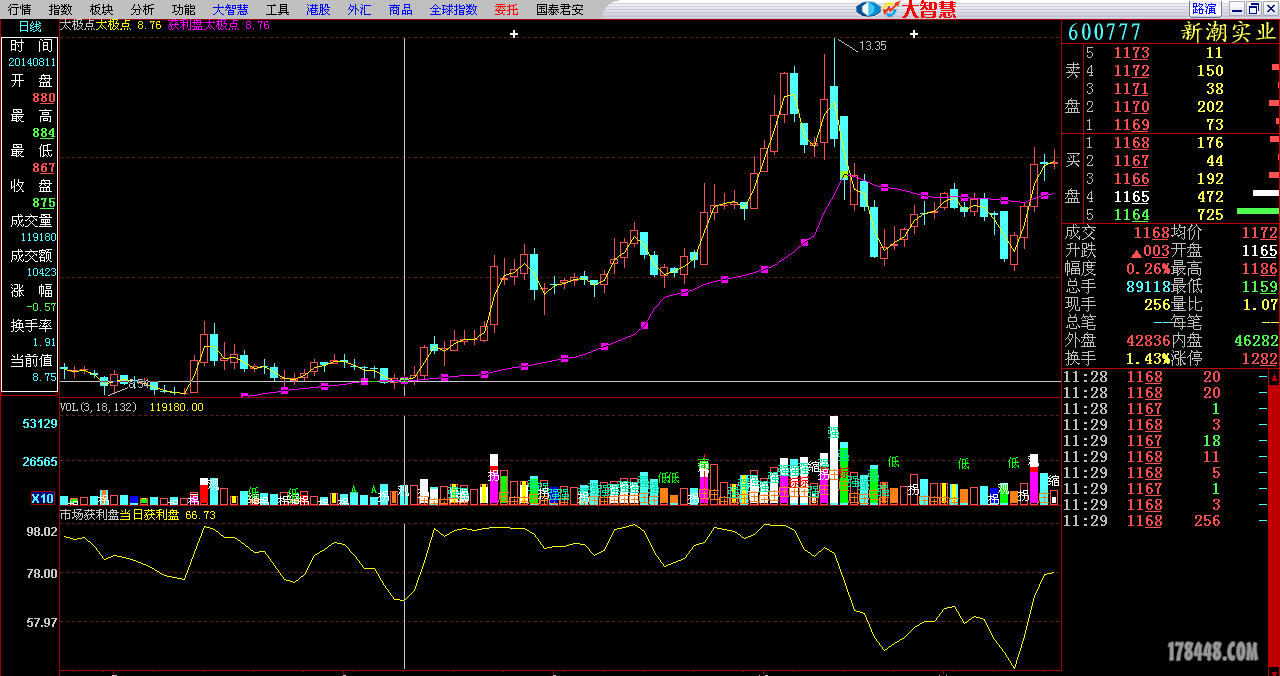Image resolution: width=1280 pixels, height=676 pixels.
Task: Click the 大智慧 chart-arrow logo icon
Action: point(892,9)
